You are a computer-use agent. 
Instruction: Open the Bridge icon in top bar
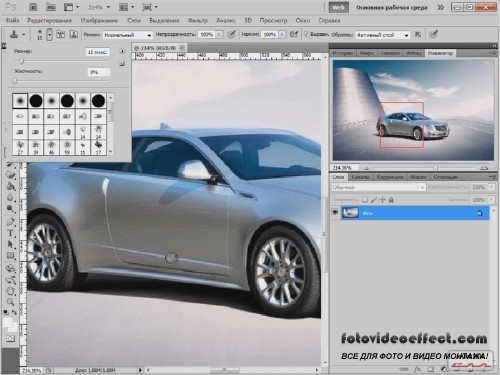pyautogui.click(x=33, y=7)
